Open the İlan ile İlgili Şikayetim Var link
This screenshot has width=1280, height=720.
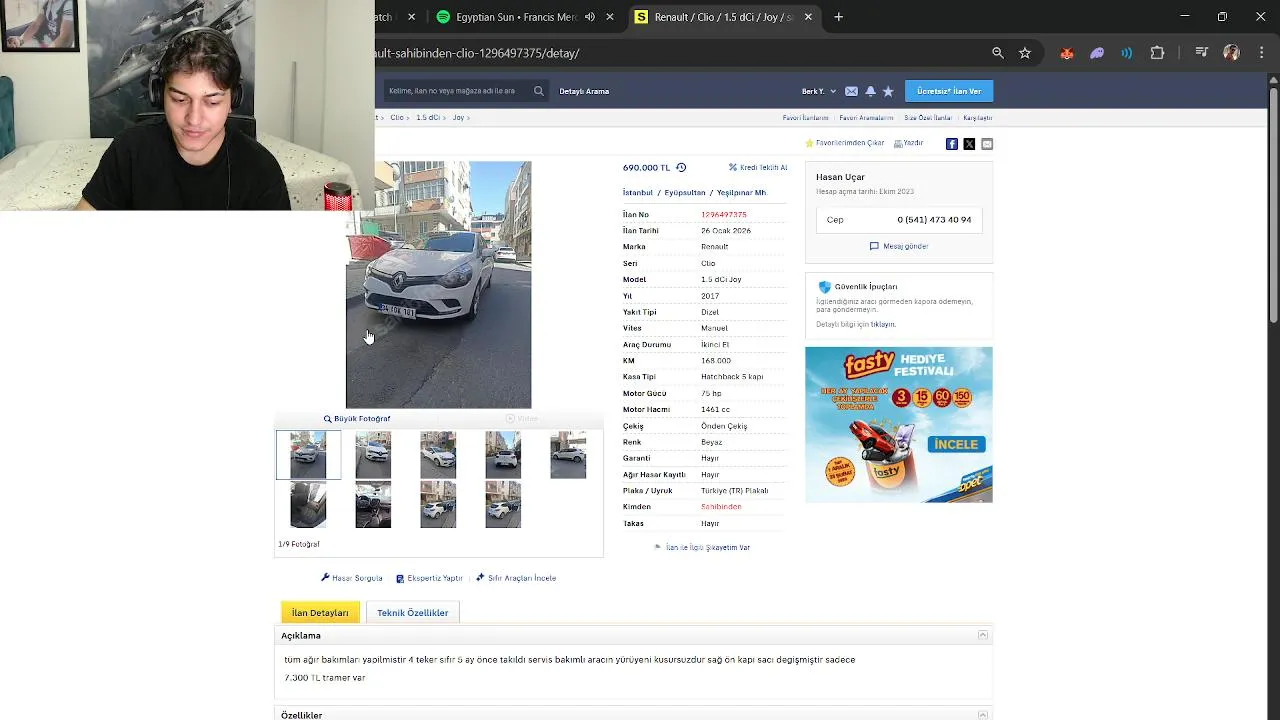[702, 548]
